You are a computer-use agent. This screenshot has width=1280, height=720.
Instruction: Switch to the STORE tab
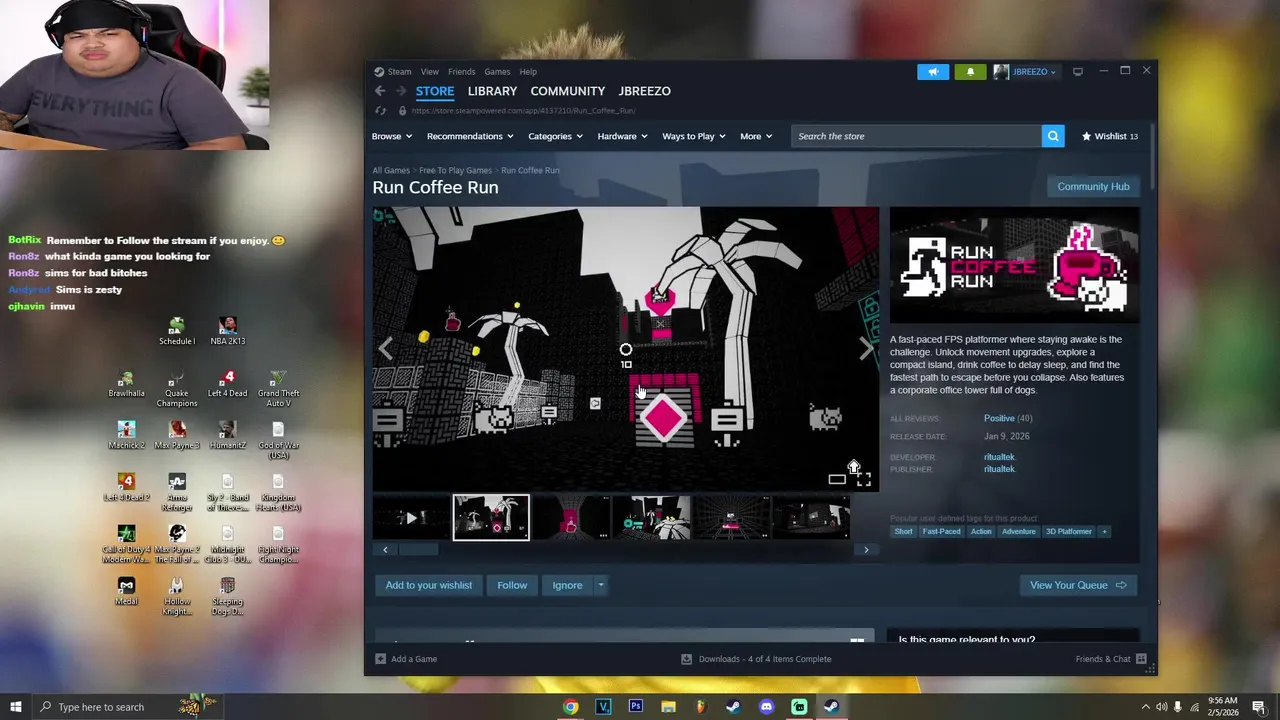point(435,91)
